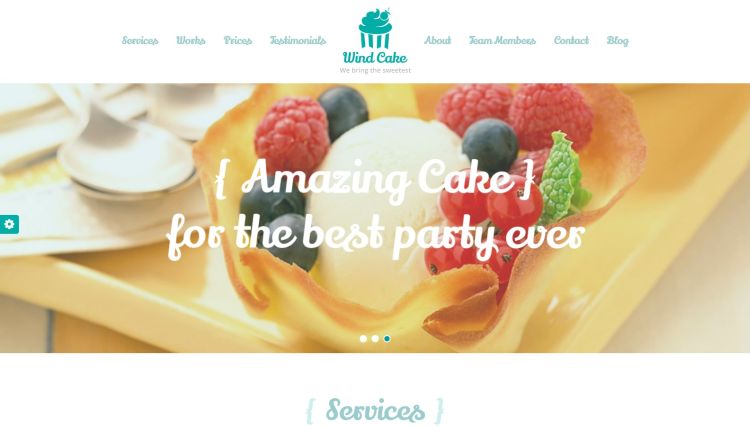Click the Amazing Cake slide headline
The height and width of the screenshot is (427, 750).
pos(375,178)
